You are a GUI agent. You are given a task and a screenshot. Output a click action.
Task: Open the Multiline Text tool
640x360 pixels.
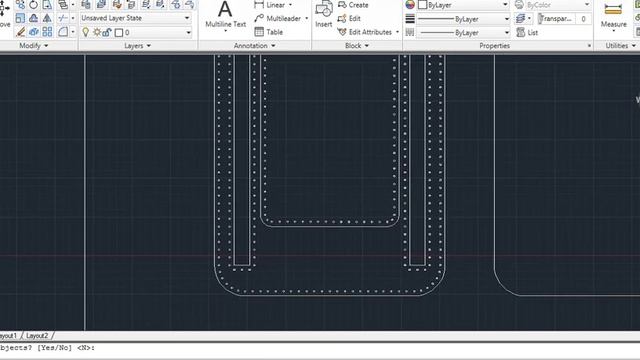tap(225, 15)
